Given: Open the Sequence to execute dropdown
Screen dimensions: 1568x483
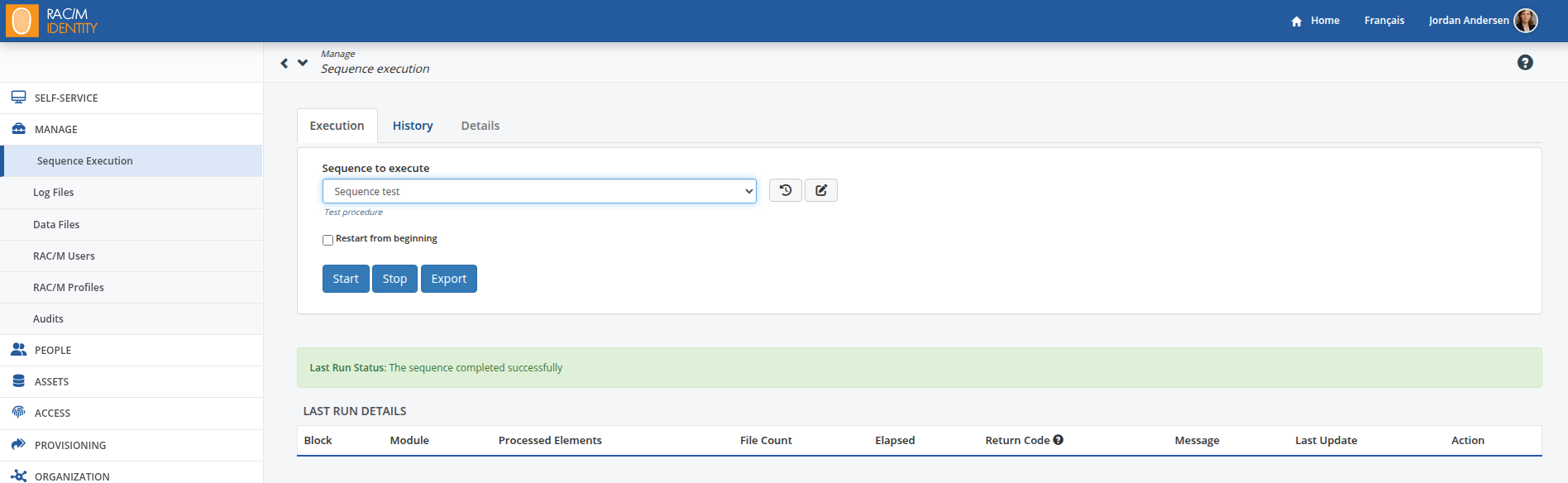Looking at the screenshot, I should click(539, 191).
